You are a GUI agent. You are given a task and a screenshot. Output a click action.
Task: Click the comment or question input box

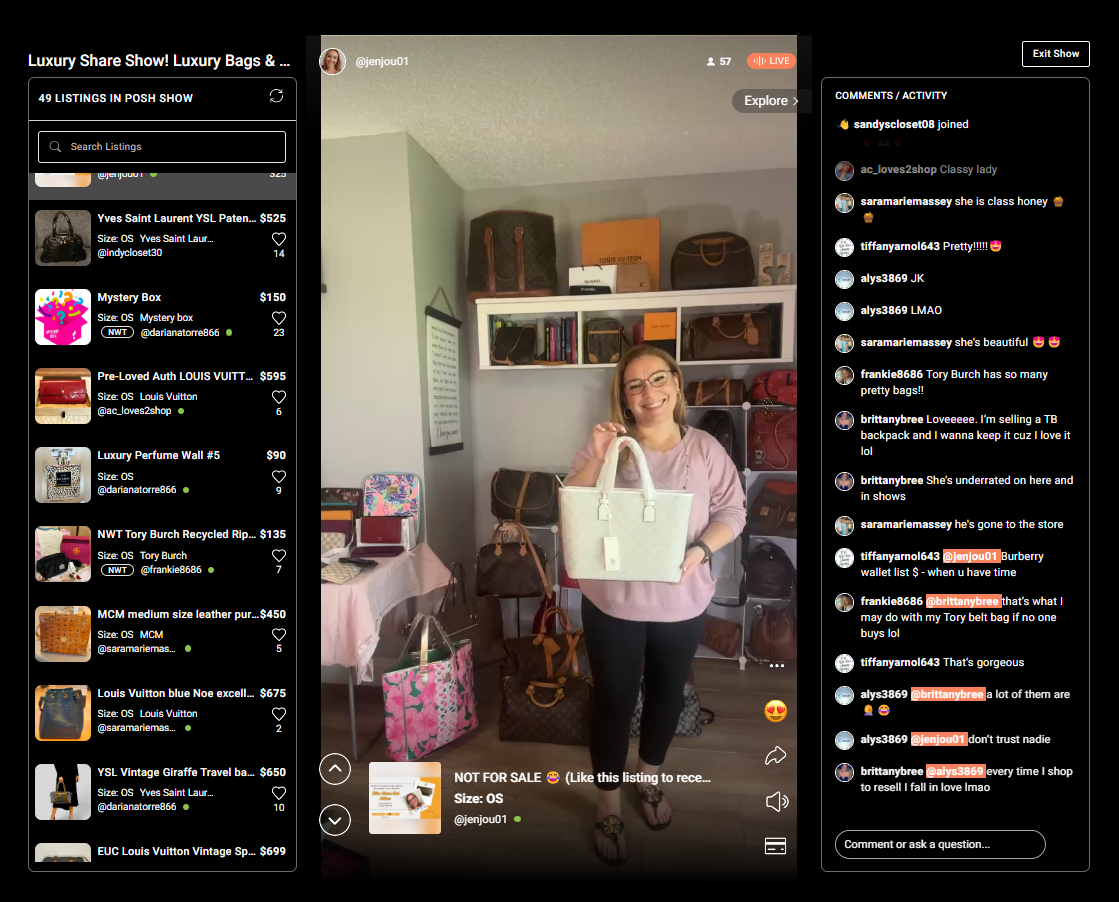click(939, 844)
